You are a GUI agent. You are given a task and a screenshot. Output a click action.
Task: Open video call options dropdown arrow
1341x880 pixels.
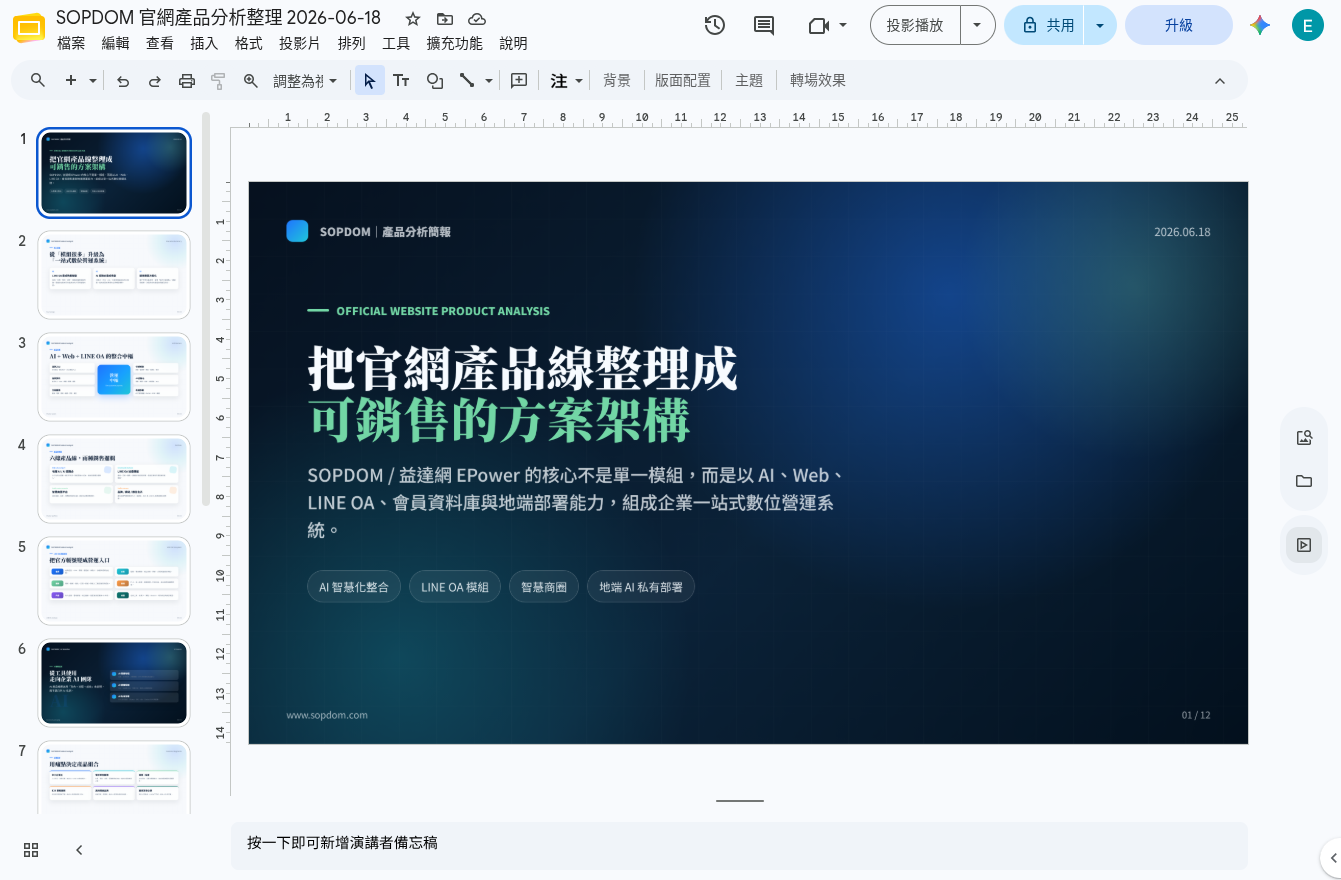point(843,26)
